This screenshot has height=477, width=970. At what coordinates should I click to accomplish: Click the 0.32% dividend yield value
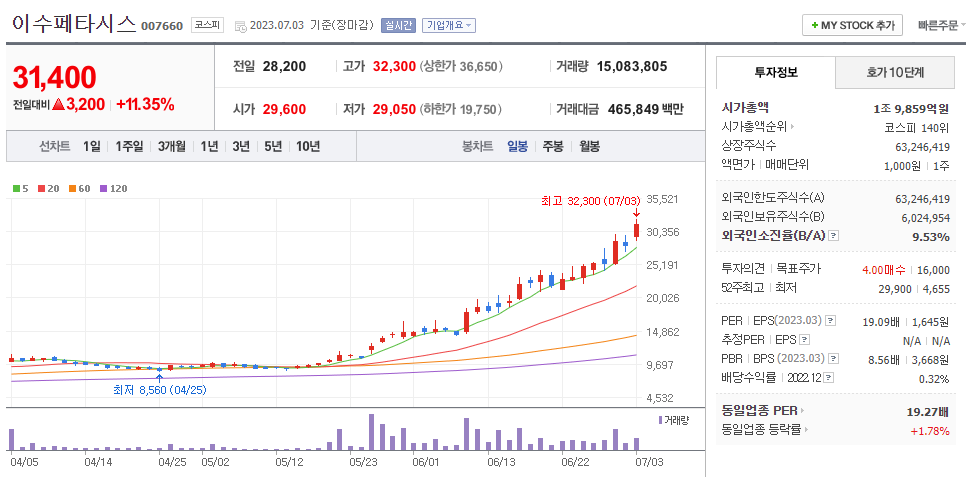pyautogui.click(x=933, y=379)
